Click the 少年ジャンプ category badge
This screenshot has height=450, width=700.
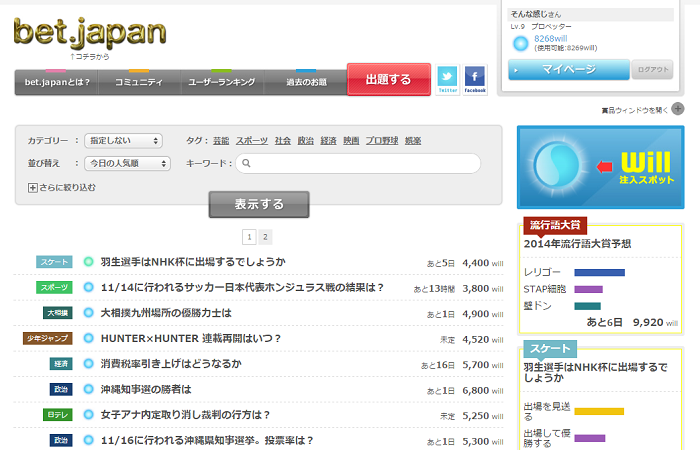48,339
